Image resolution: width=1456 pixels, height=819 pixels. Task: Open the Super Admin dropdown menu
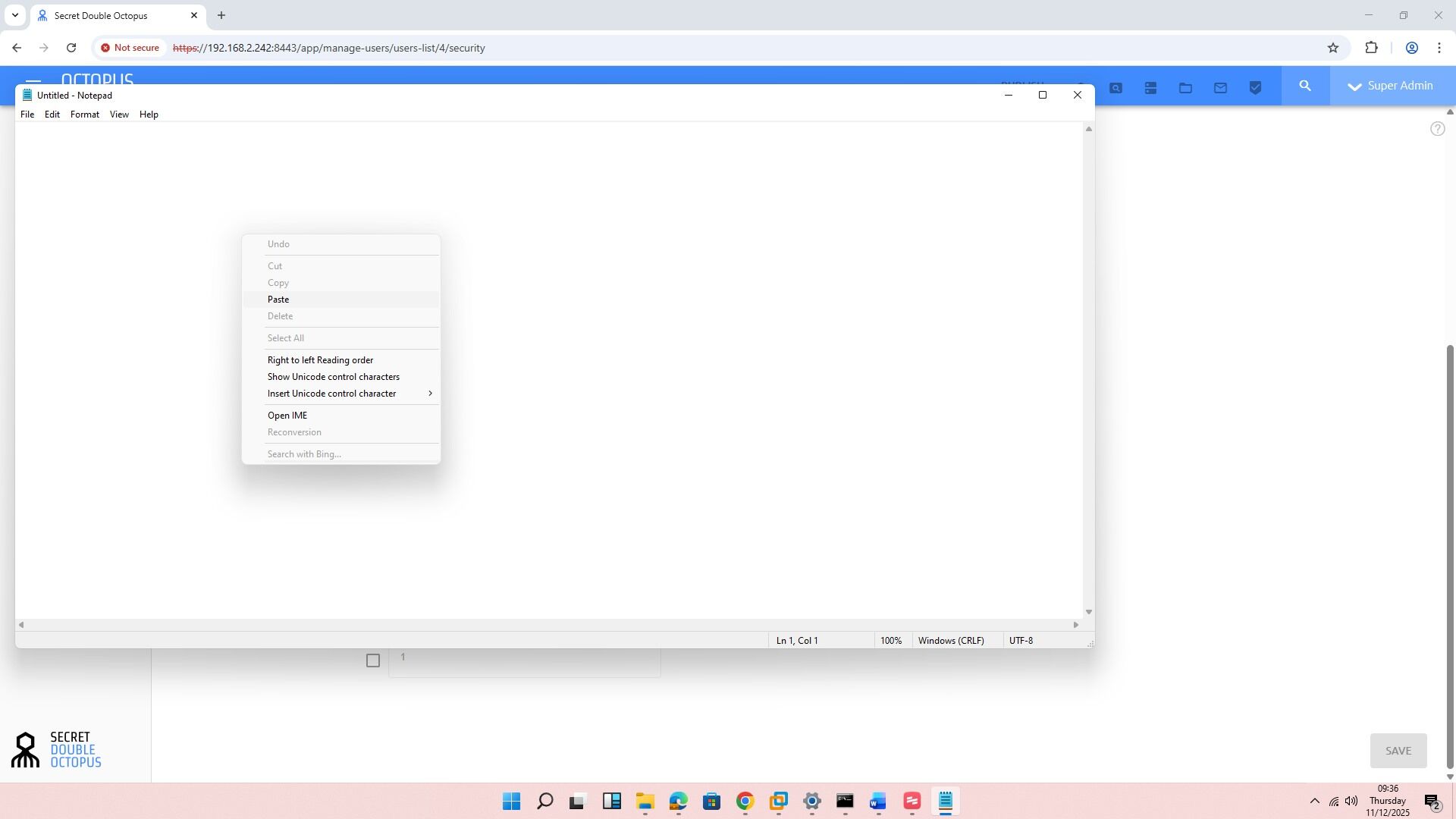1392,86
